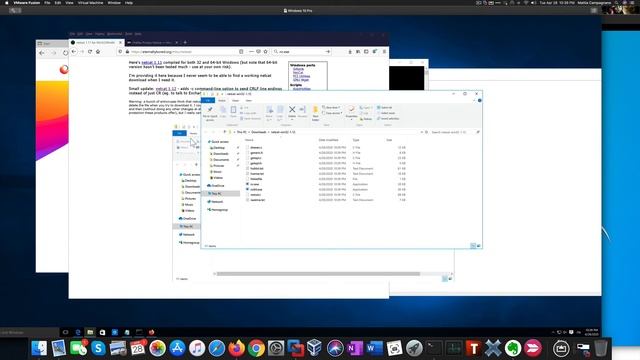Click Pin to Quick access in ribbon
640x360 pixels.
click(x=210, y=113)
